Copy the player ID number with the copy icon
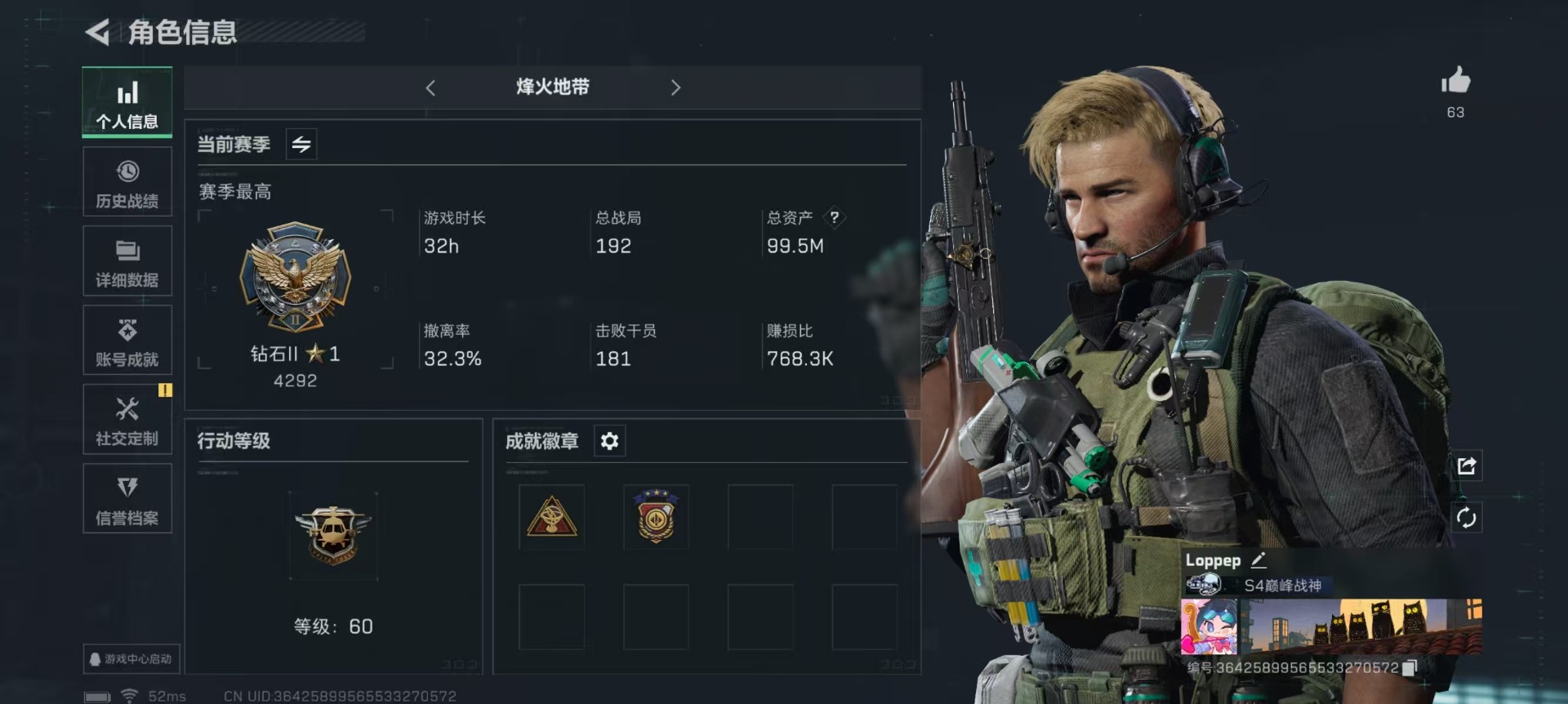 pyautogui.click(x=1410, y=668)
